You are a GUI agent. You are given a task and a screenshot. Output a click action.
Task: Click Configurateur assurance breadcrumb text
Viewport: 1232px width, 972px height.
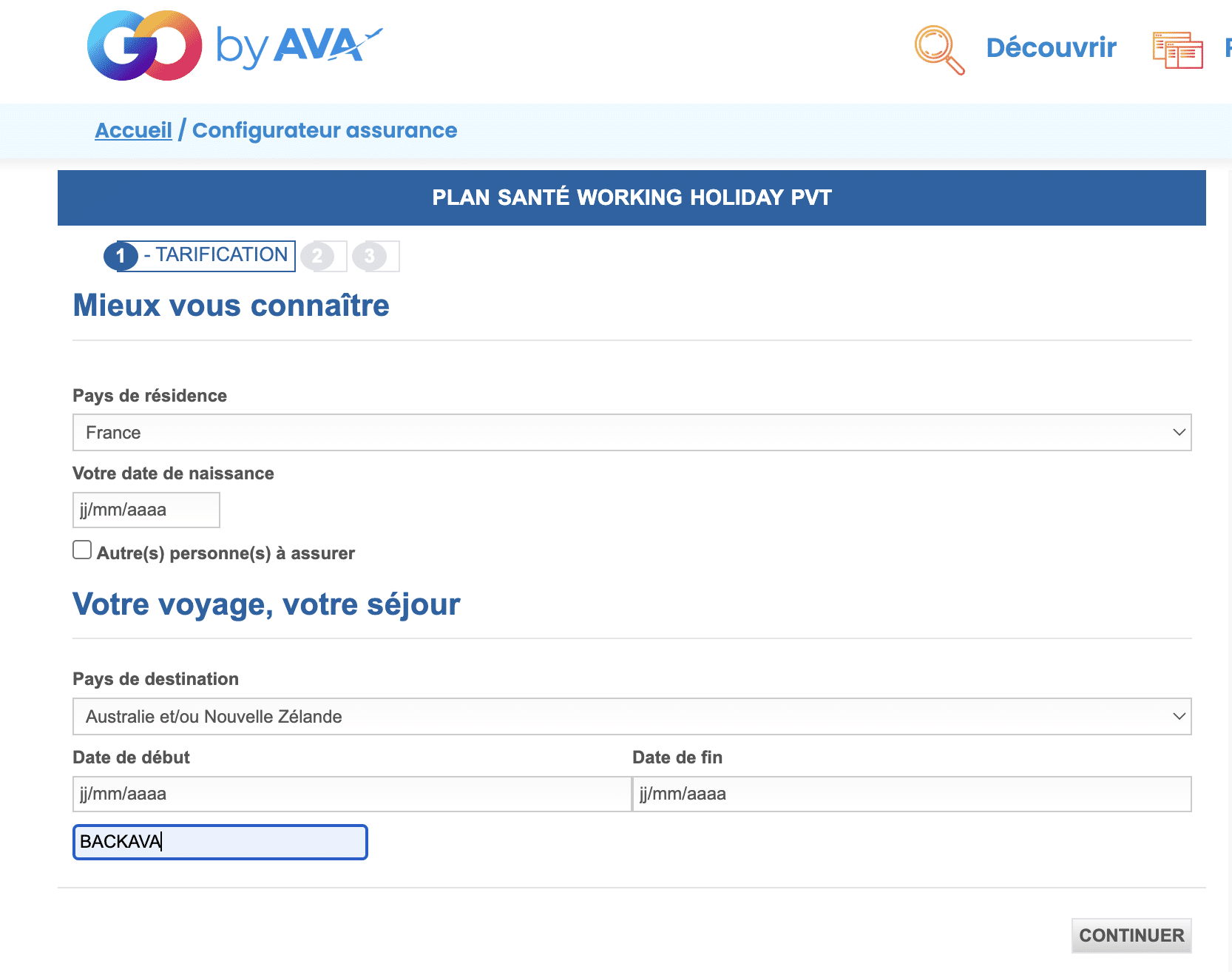[325, 130]
